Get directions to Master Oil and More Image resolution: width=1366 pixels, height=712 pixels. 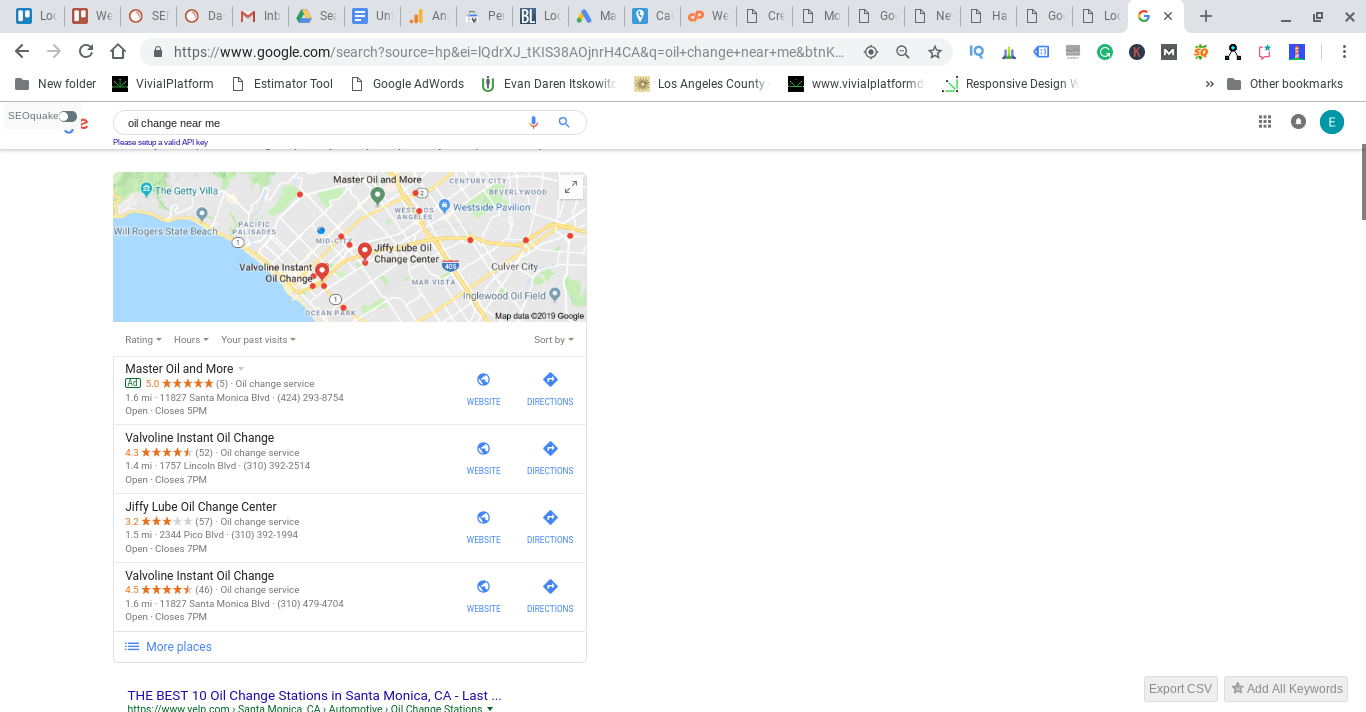pyautogui.click(x=550, y=389)
